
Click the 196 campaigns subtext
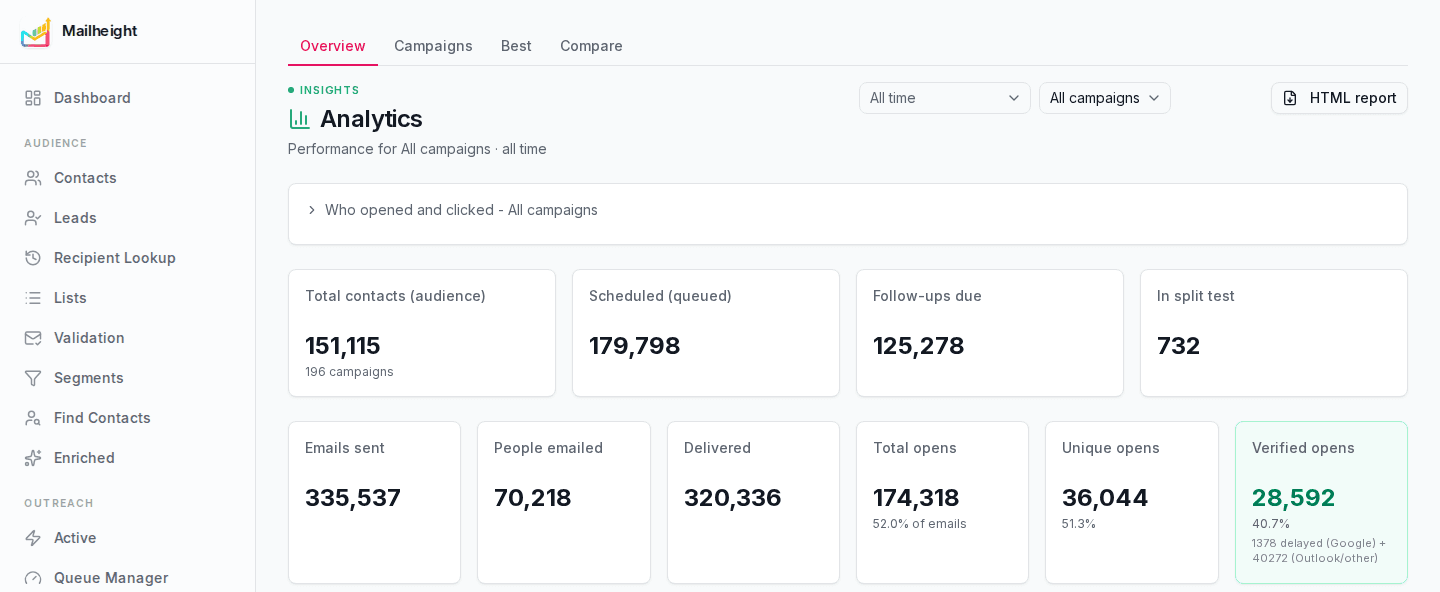click(349, 372)
